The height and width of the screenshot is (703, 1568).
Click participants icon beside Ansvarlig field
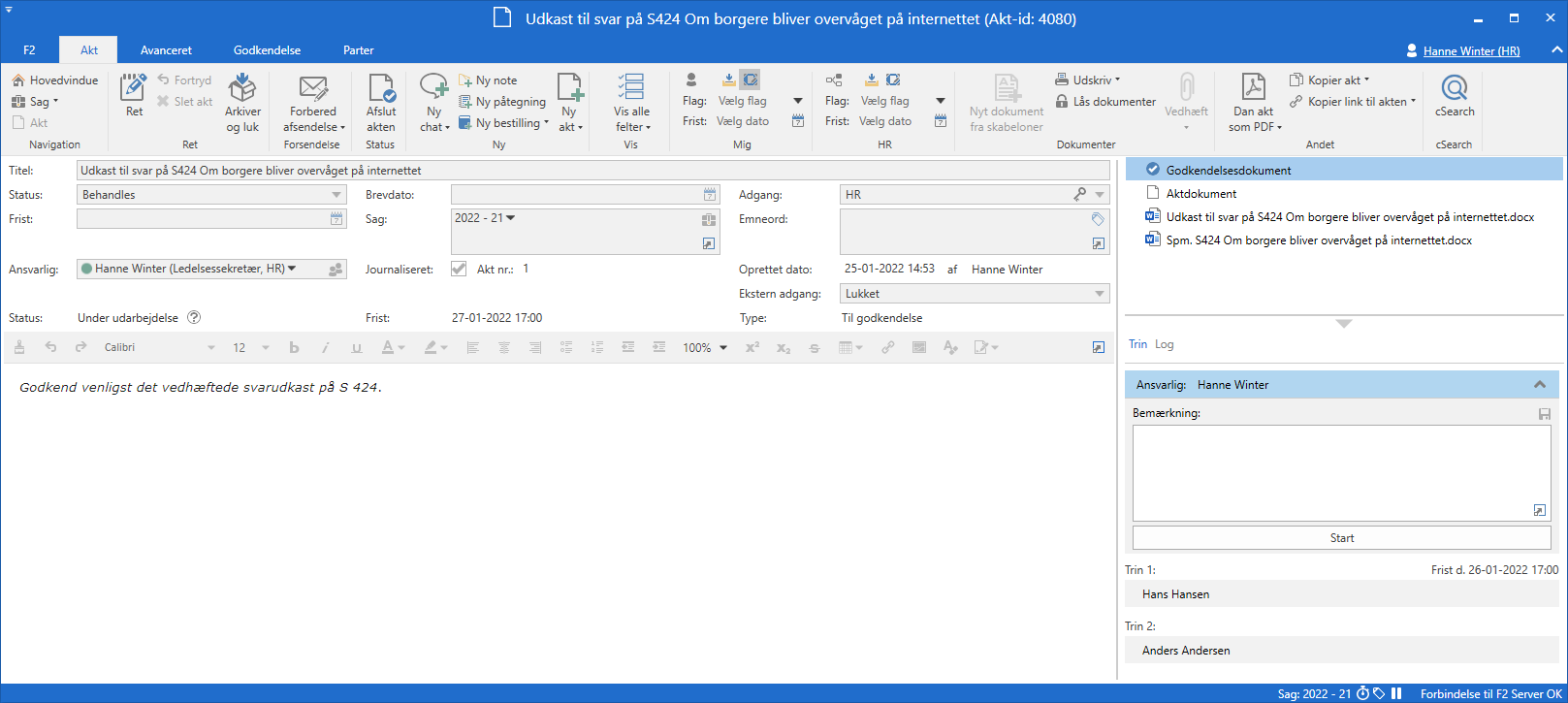[336, 270]
